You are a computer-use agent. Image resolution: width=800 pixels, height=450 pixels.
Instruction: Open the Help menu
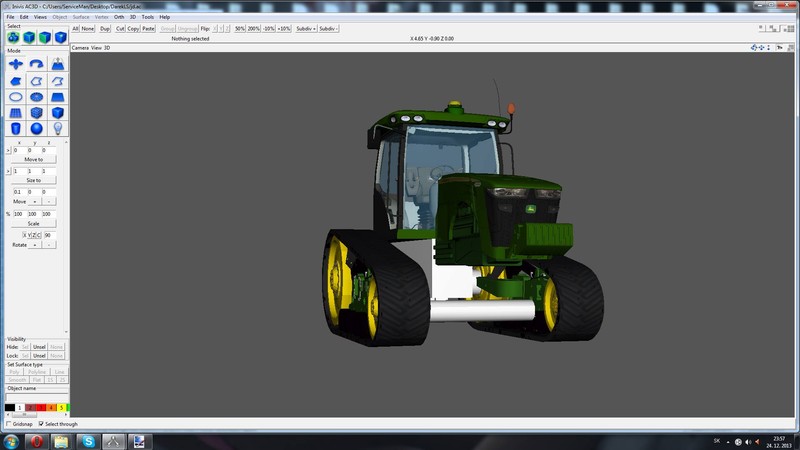(164, 17)
